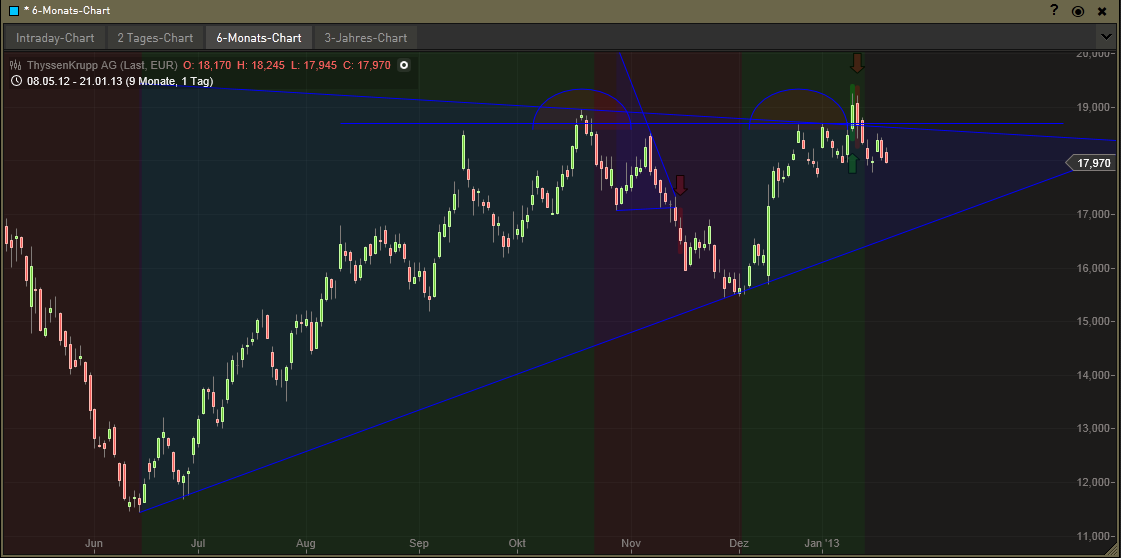Click the close value C: 17,970 in header
This screenshot has height=558, width=1121.
pyautogui.click(x=367, y=65)
